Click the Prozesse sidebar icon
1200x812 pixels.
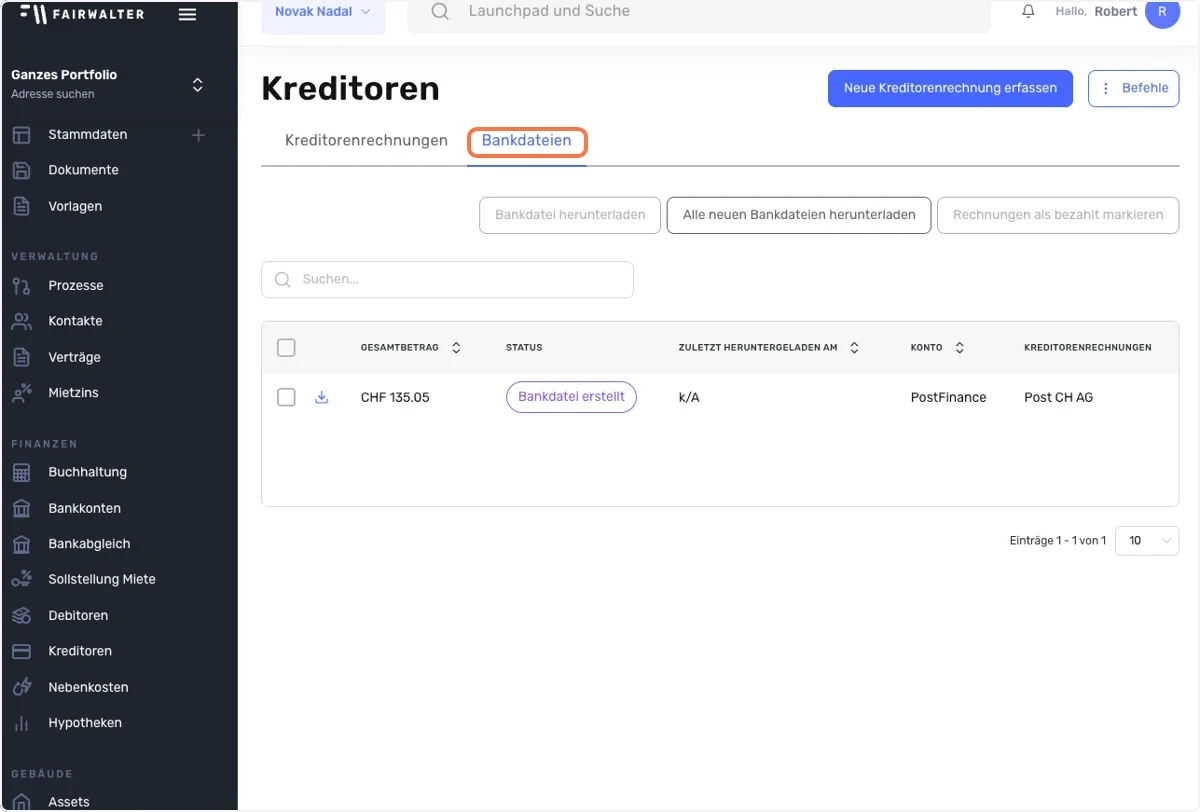[21, 286]
